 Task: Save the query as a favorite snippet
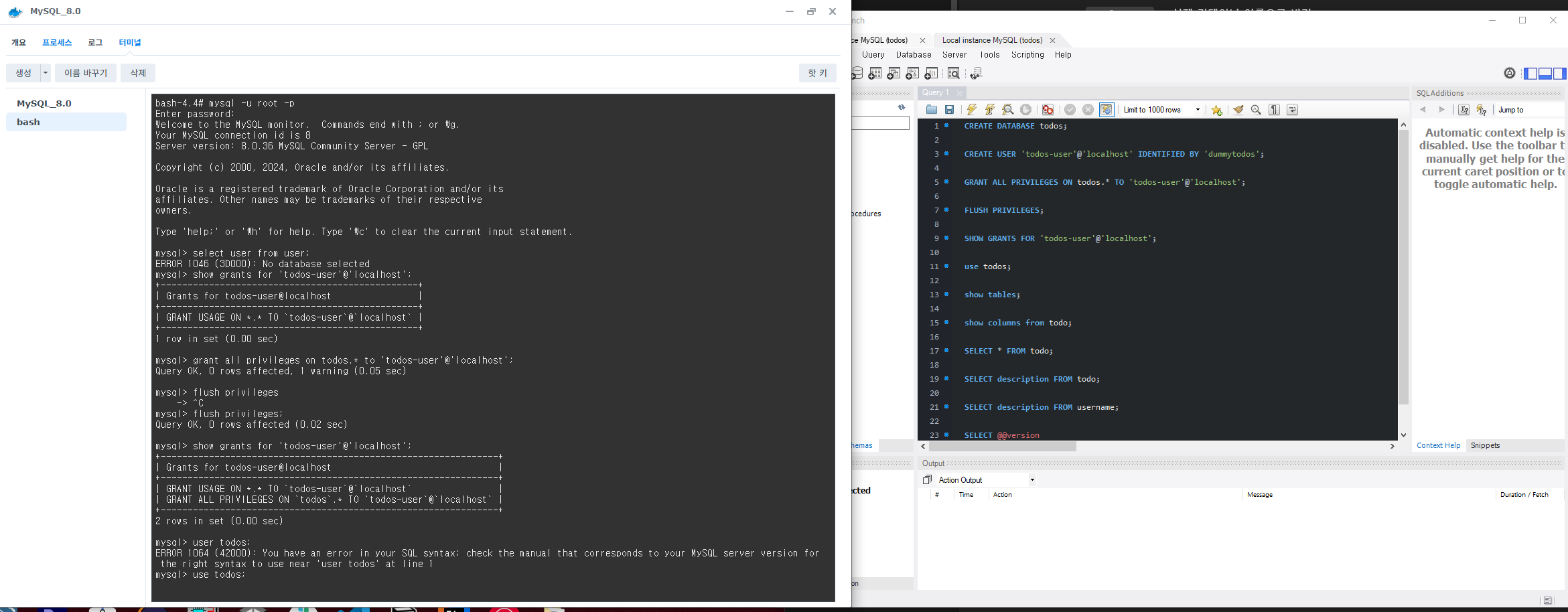(x=1217, y=110)
